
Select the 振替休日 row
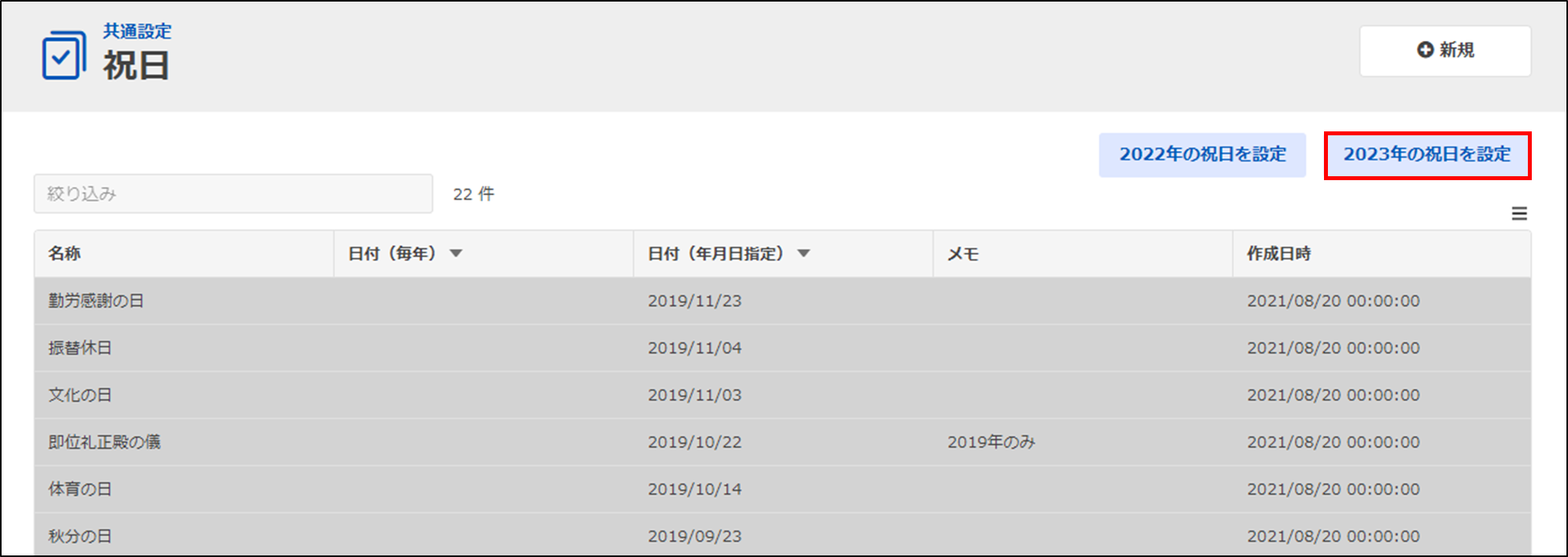point(80,348)
